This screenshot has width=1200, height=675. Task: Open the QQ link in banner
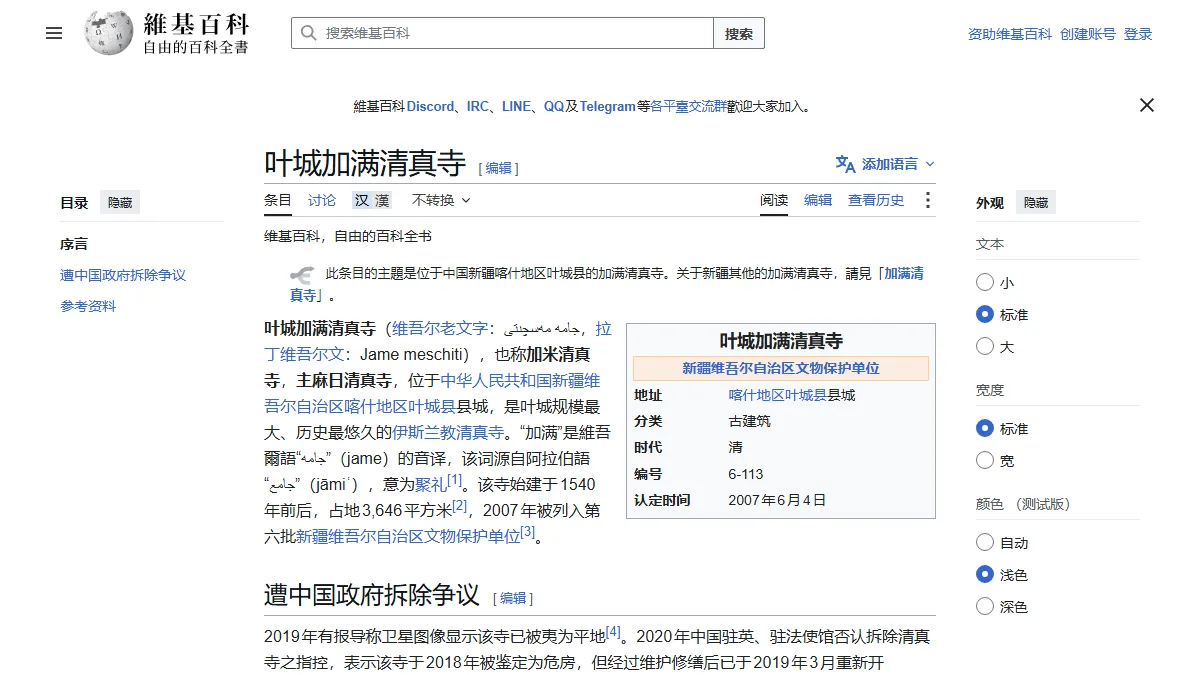coord(554,106)
